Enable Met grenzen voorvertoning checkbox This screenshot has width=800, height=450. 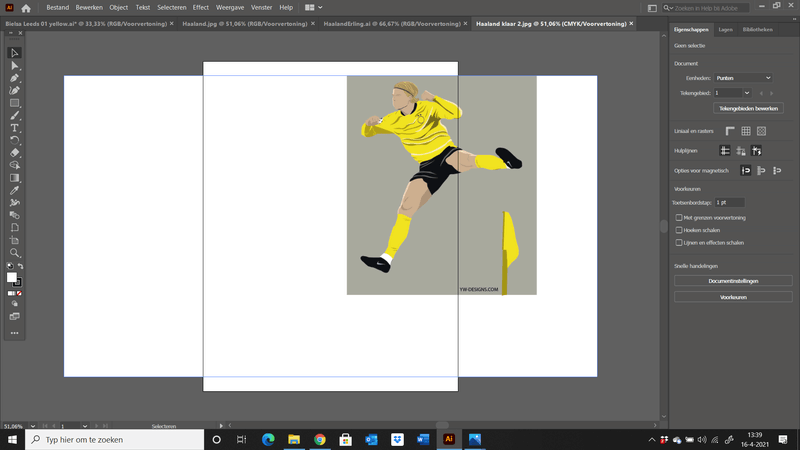click(x=679, y=217)
